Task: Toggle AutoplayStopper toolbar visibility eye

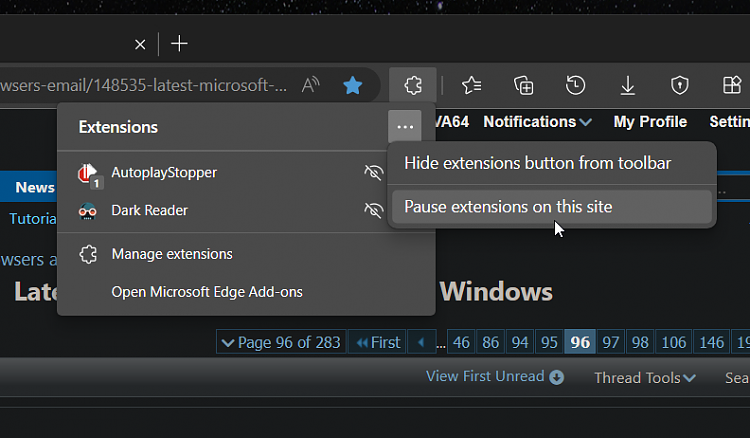Action: pos(374,172)
